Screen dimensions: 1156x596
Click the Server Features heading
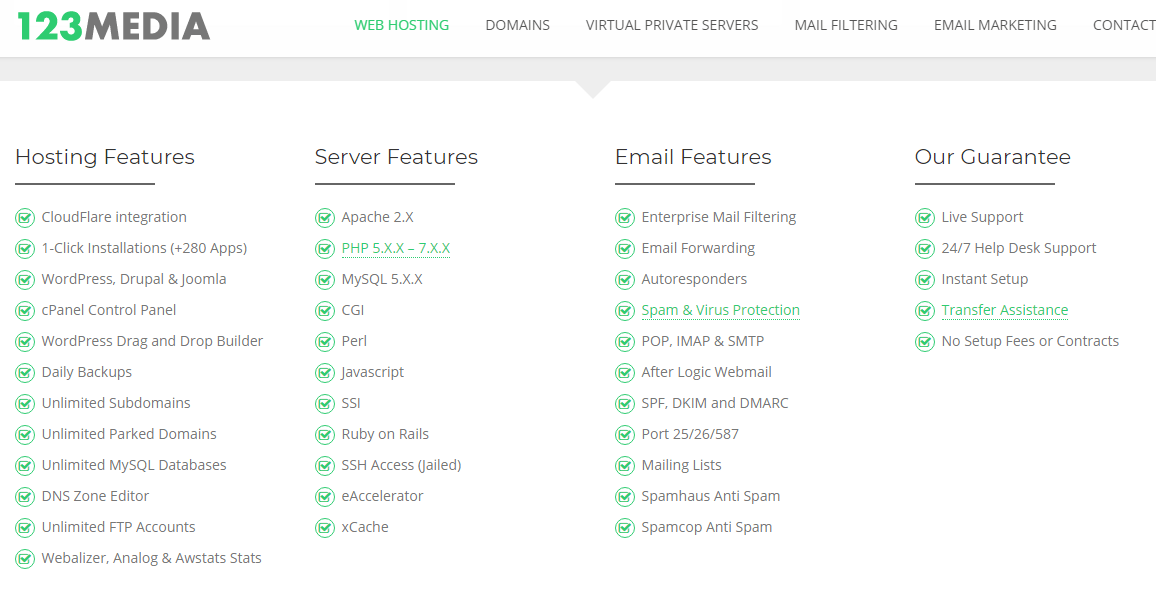(396, 157)
